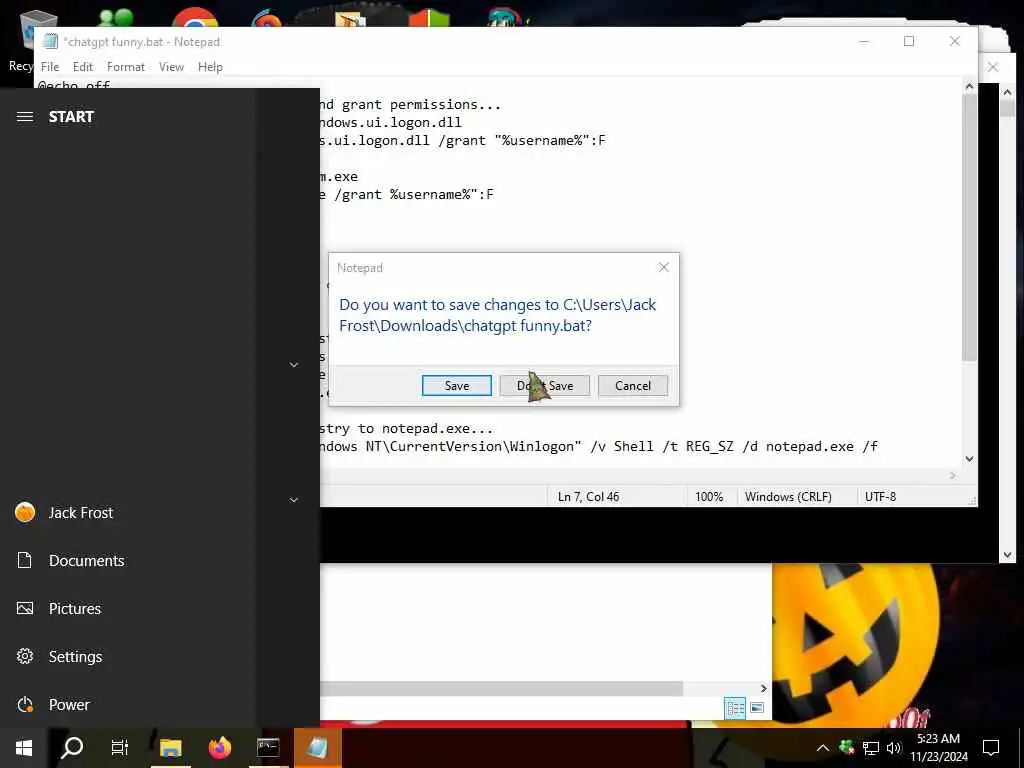
Task: Open Pictures from Start menu
Action: [127, 609]
